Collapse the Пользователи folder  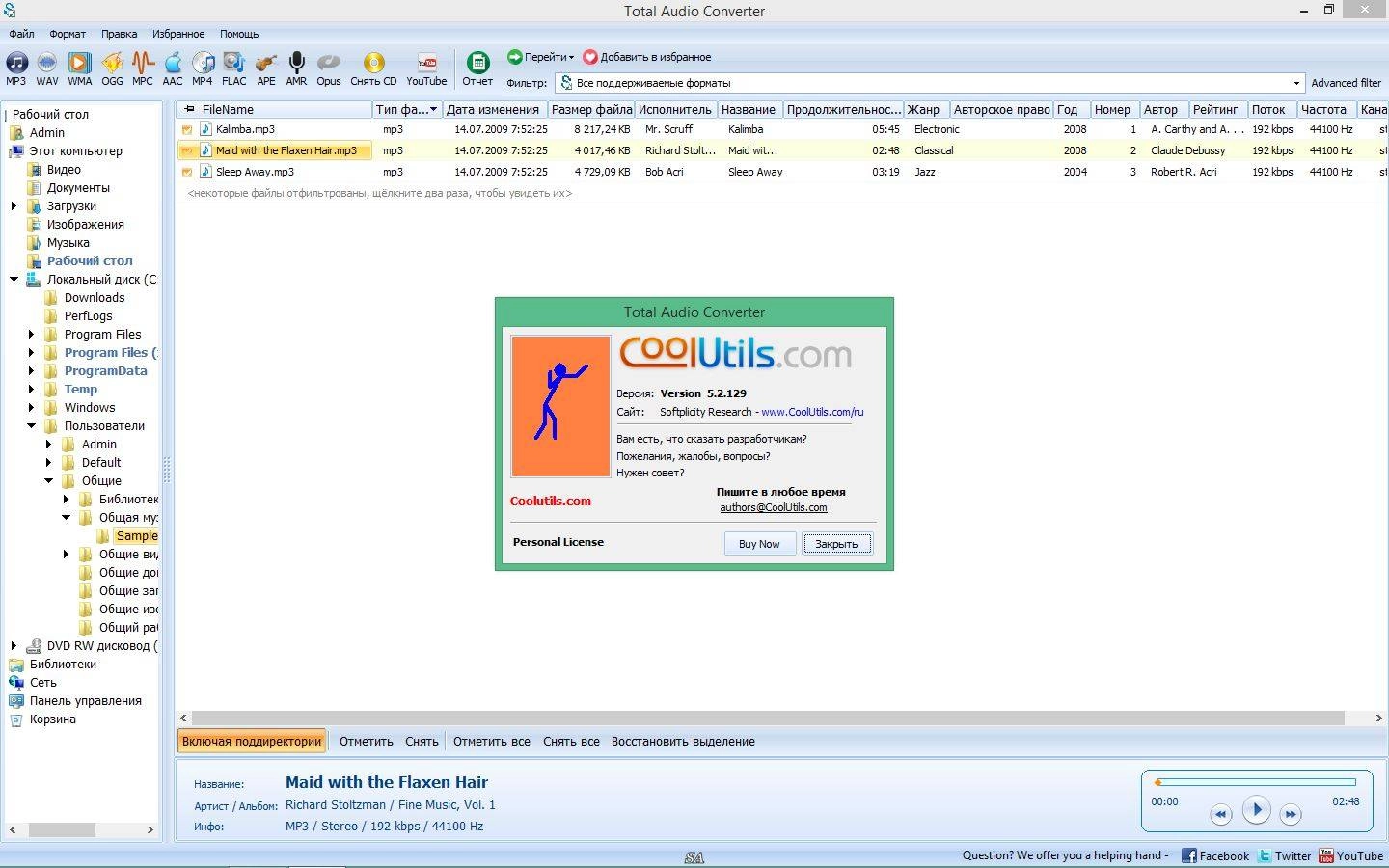tap(31, 426)
